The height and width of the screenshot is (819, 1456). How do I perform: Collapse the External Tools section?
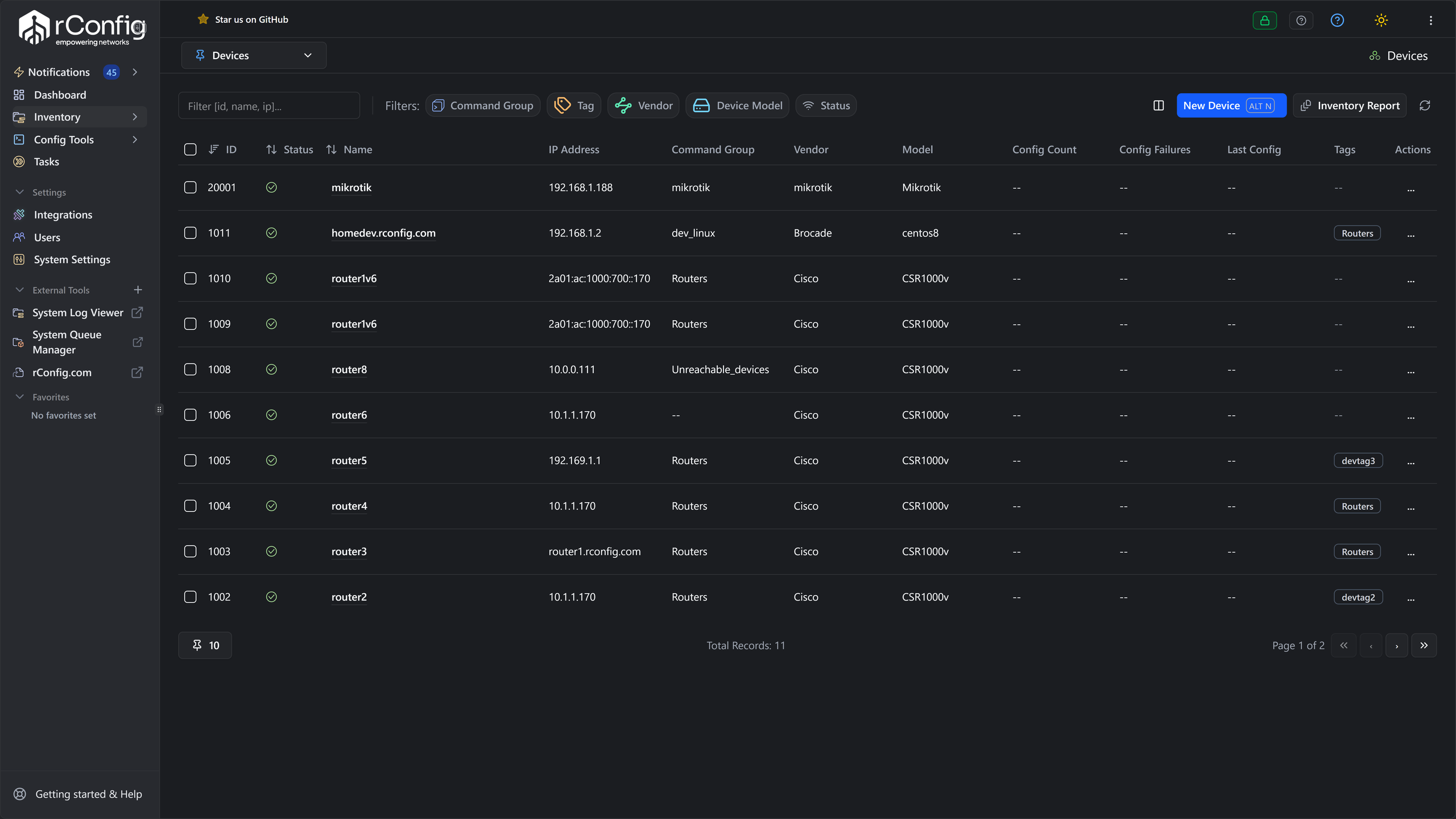click(x=19, y=290)
